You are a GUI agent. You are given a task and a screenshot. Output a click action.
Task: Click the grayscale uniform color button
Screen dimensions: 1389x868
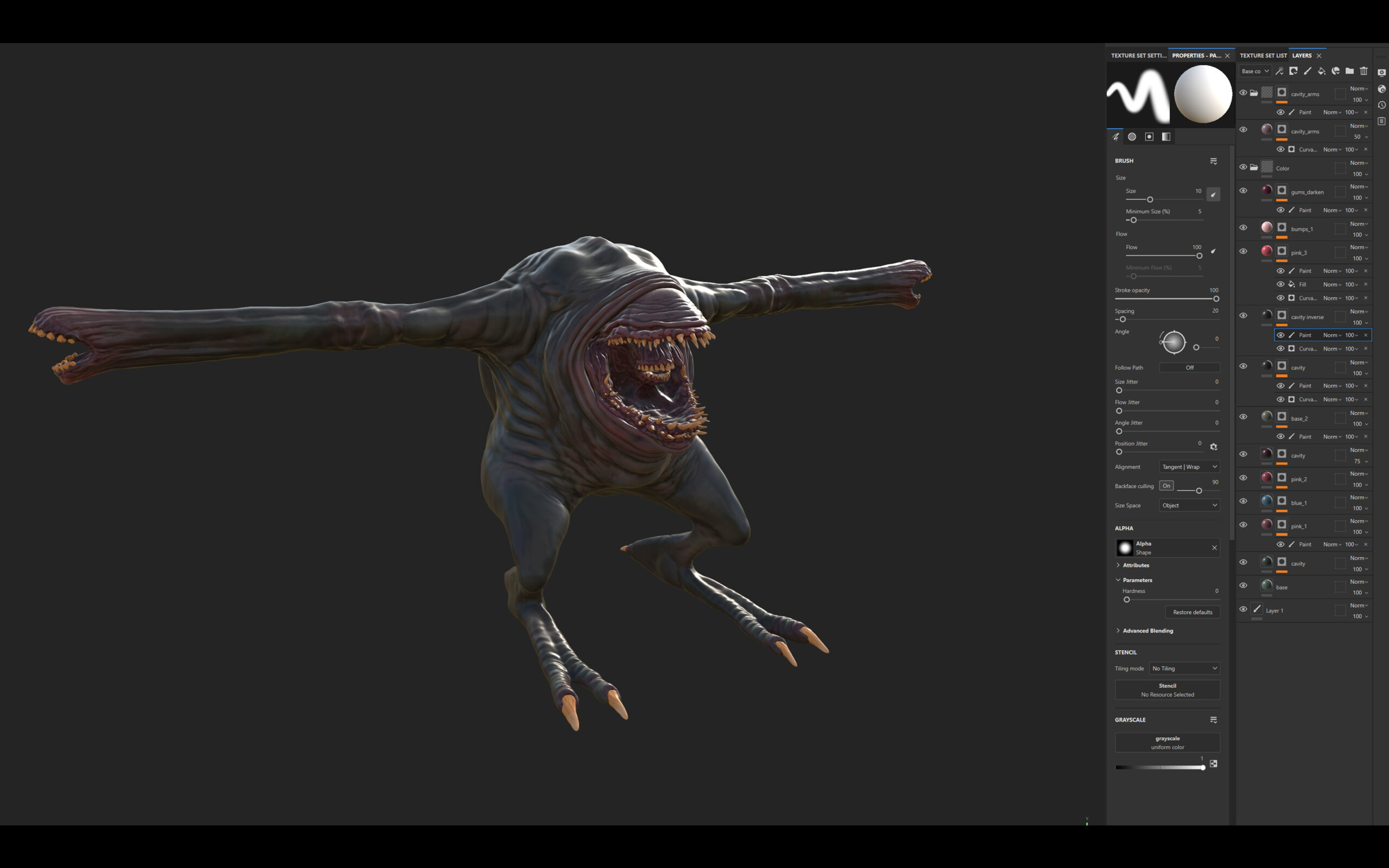click(1167, 742)
